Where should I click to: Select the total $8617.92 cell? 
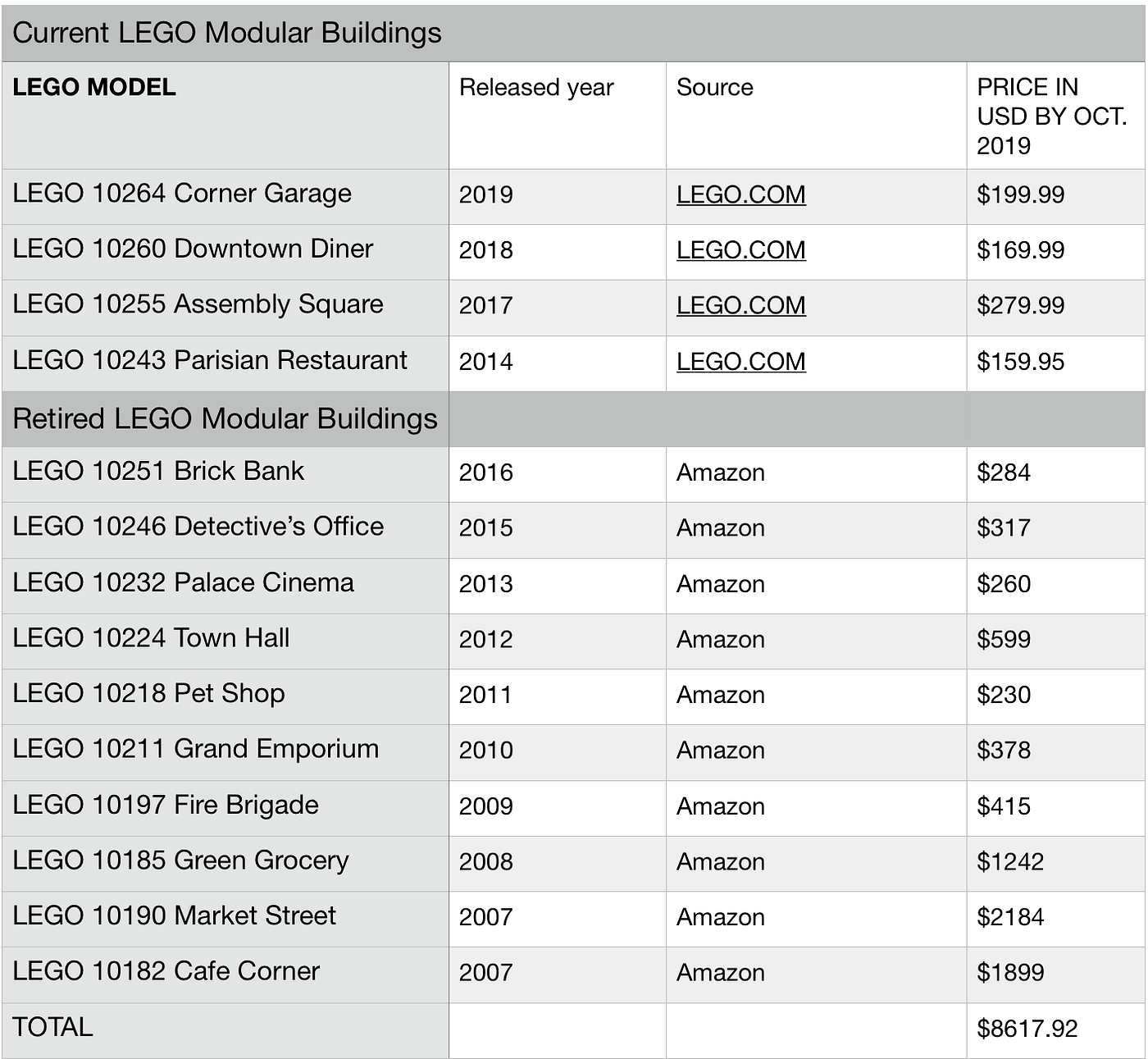click(1056, 1029)
